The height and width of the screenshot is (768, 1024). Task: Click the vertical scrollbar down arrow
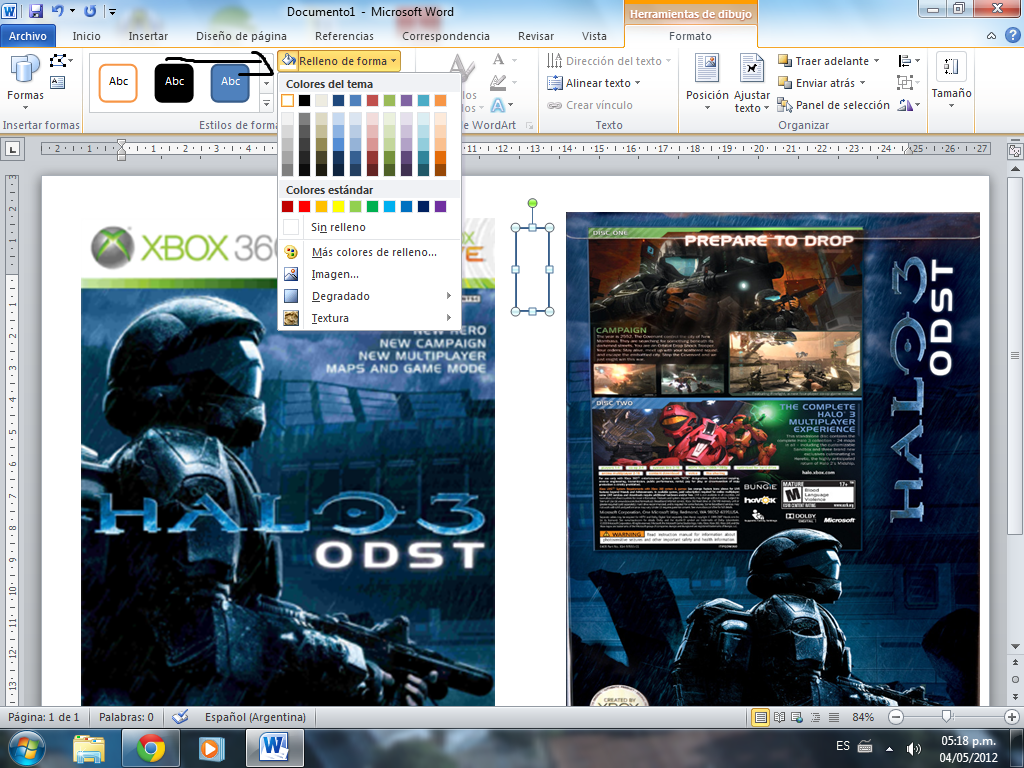(1015, 647)
